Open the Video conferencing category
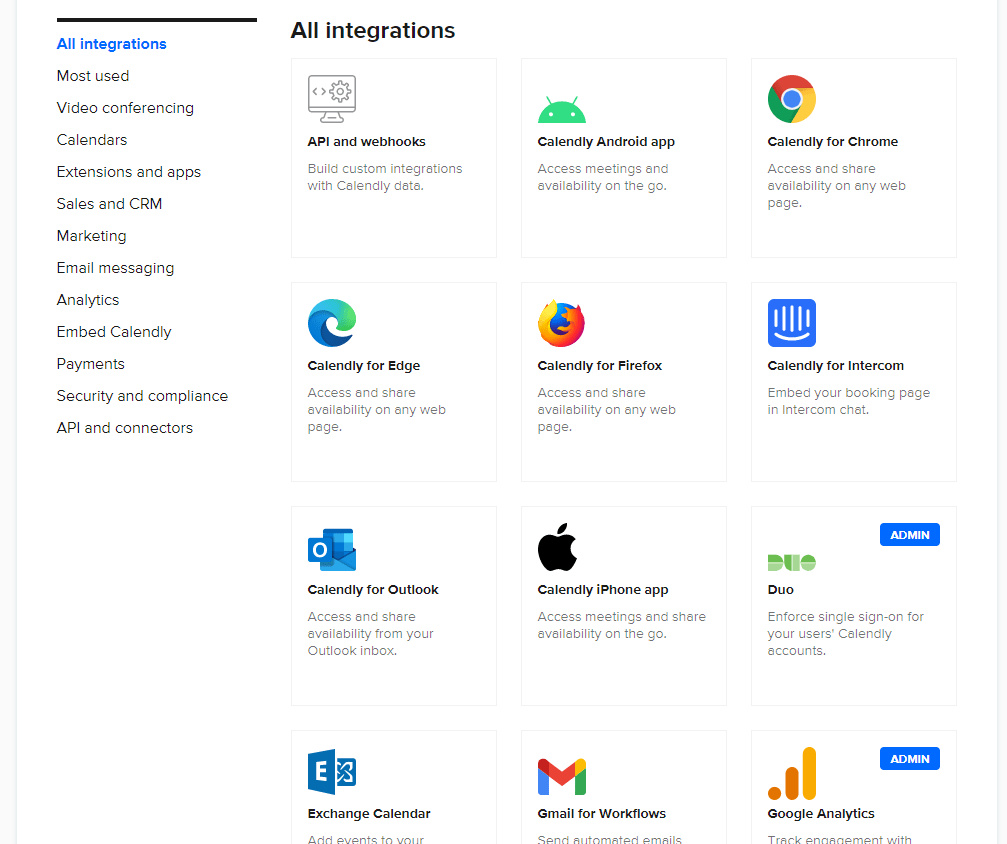 125,108
